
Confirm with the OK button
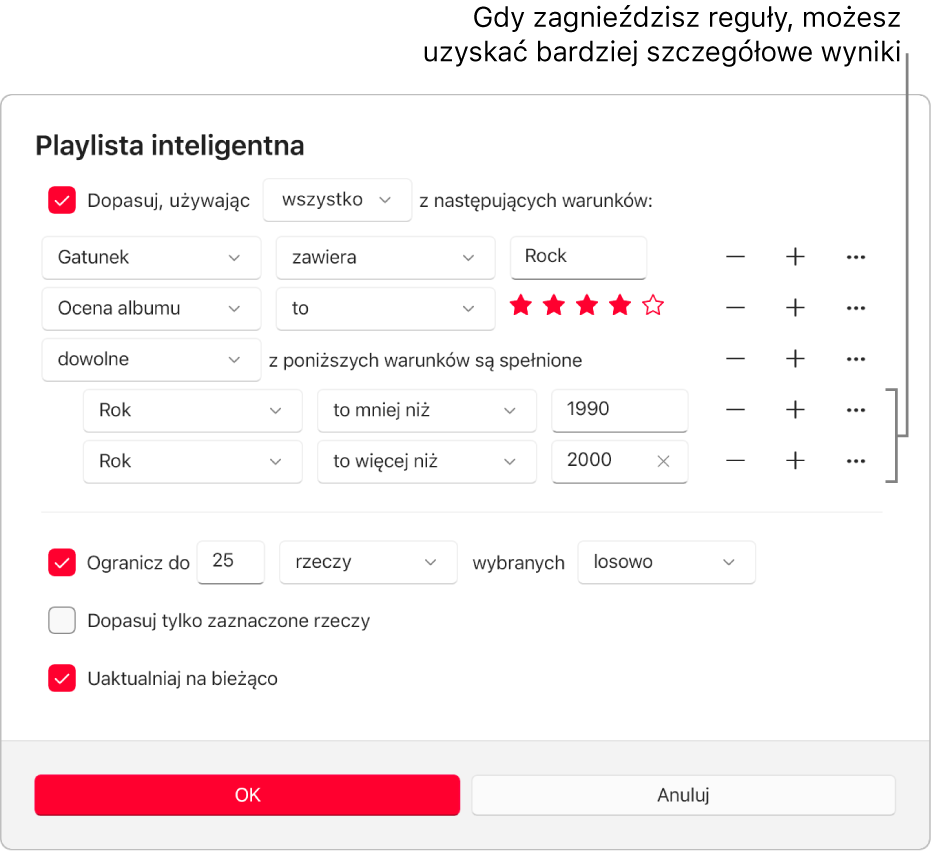247,795
